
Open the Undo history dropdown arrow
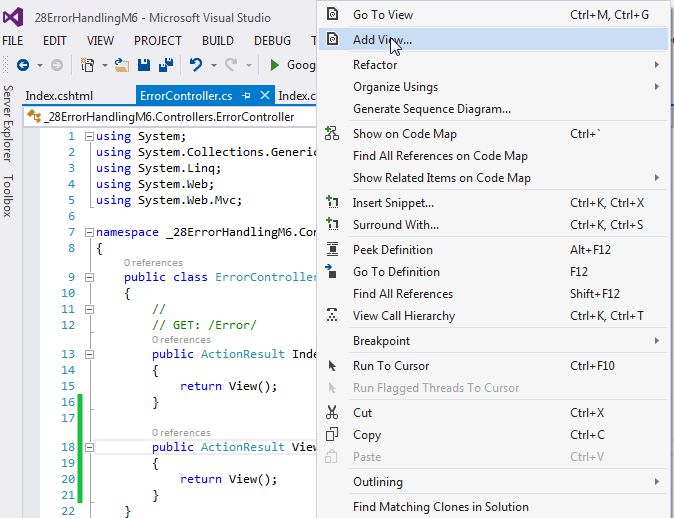coord(214,65)
